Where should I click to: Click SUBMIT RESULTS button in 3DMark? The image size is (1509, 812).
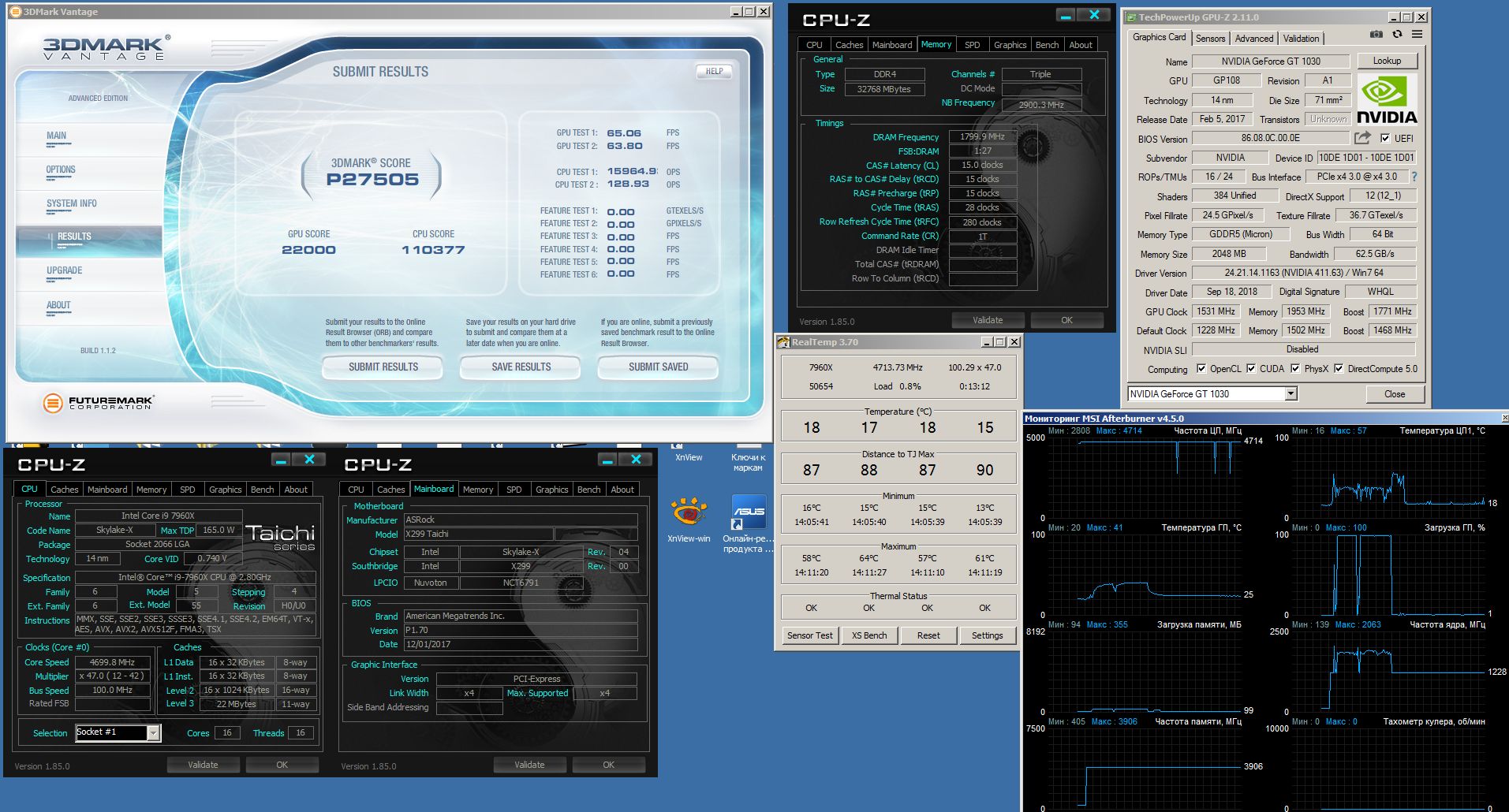[x=383, y=367]
